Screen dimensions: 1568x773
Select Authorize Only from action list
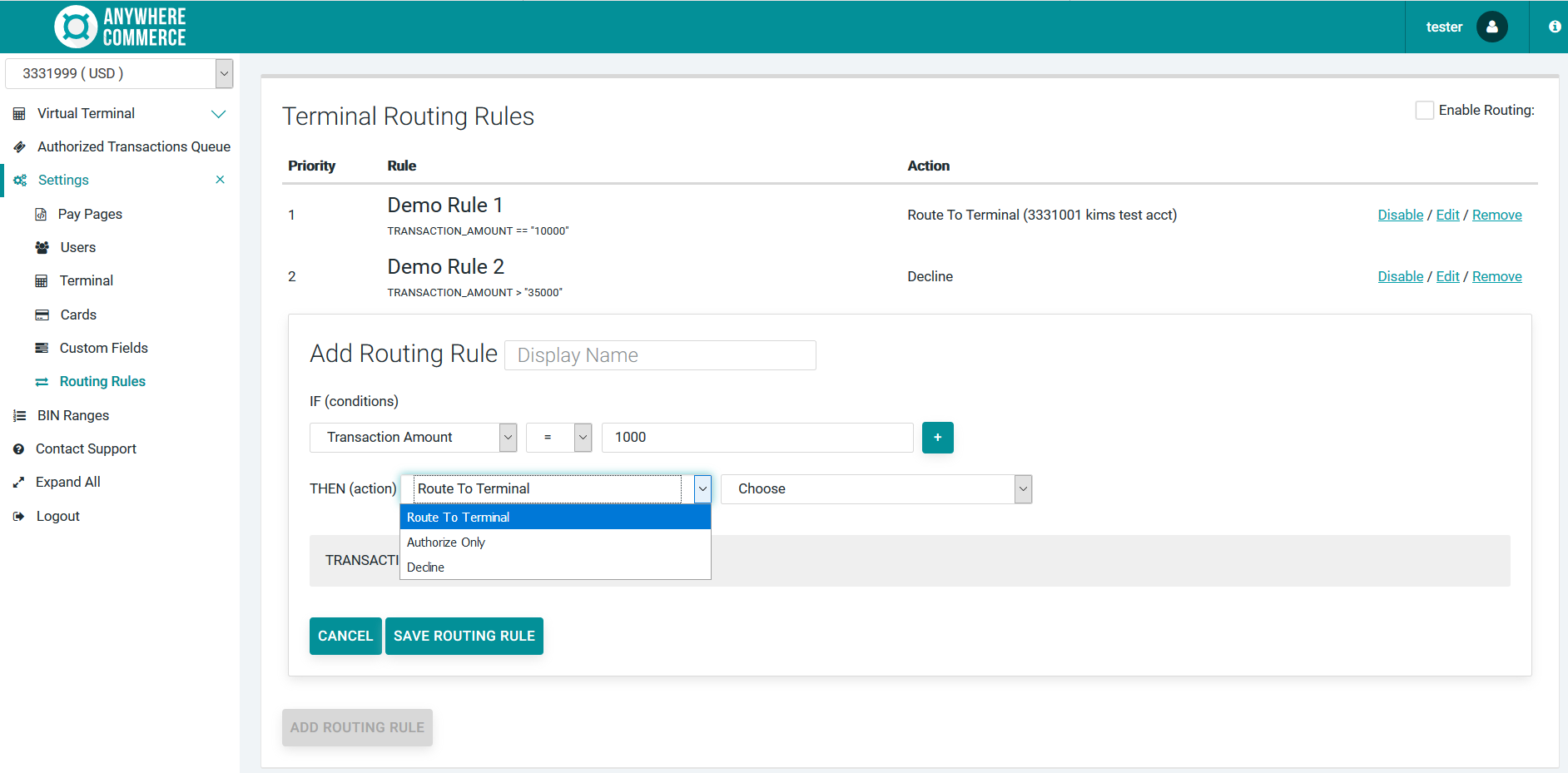[446, 543]
